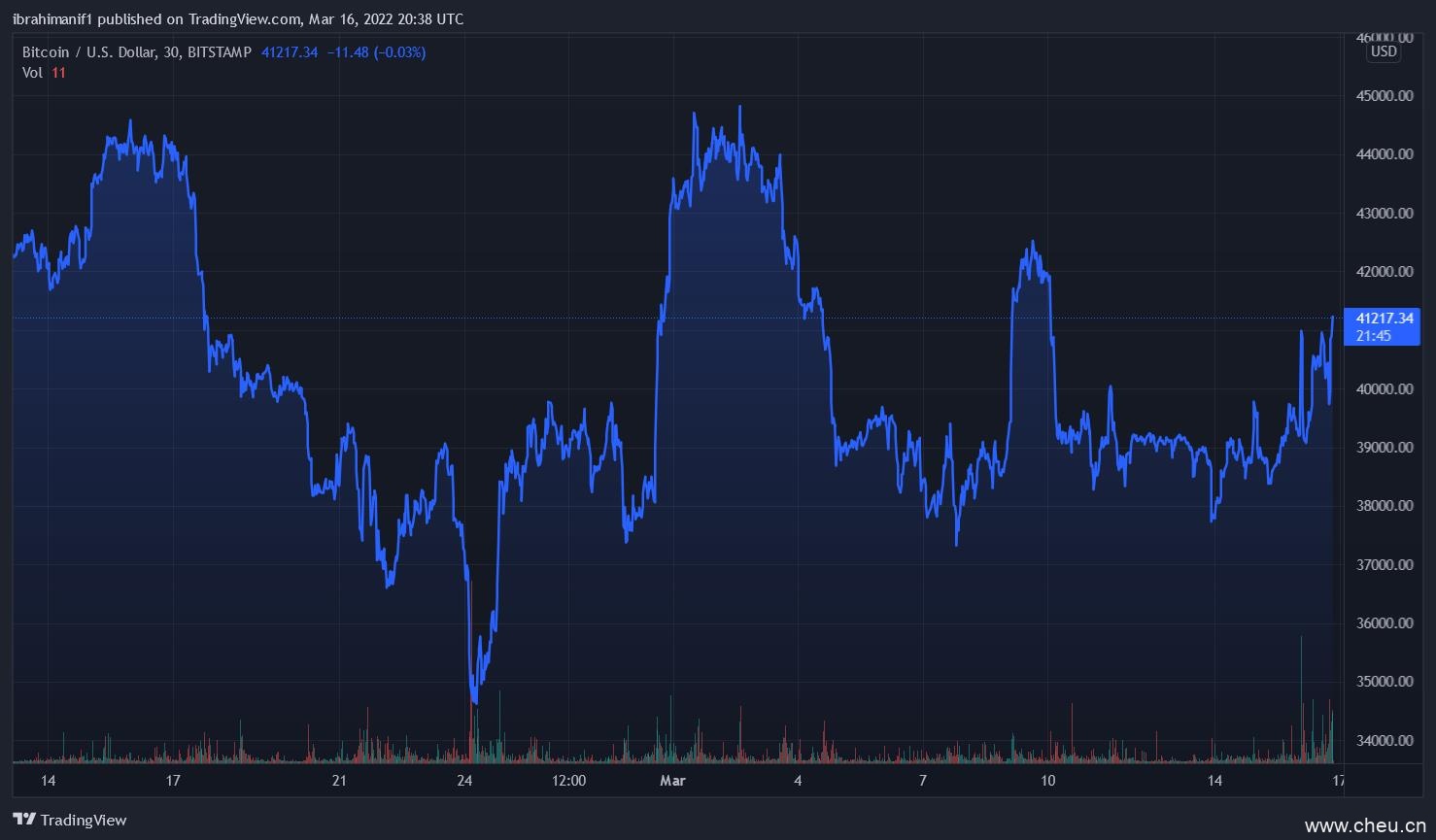Click the 21 date label on time axis
This screenshot has height=840, width=1436.
coord(339,781)
